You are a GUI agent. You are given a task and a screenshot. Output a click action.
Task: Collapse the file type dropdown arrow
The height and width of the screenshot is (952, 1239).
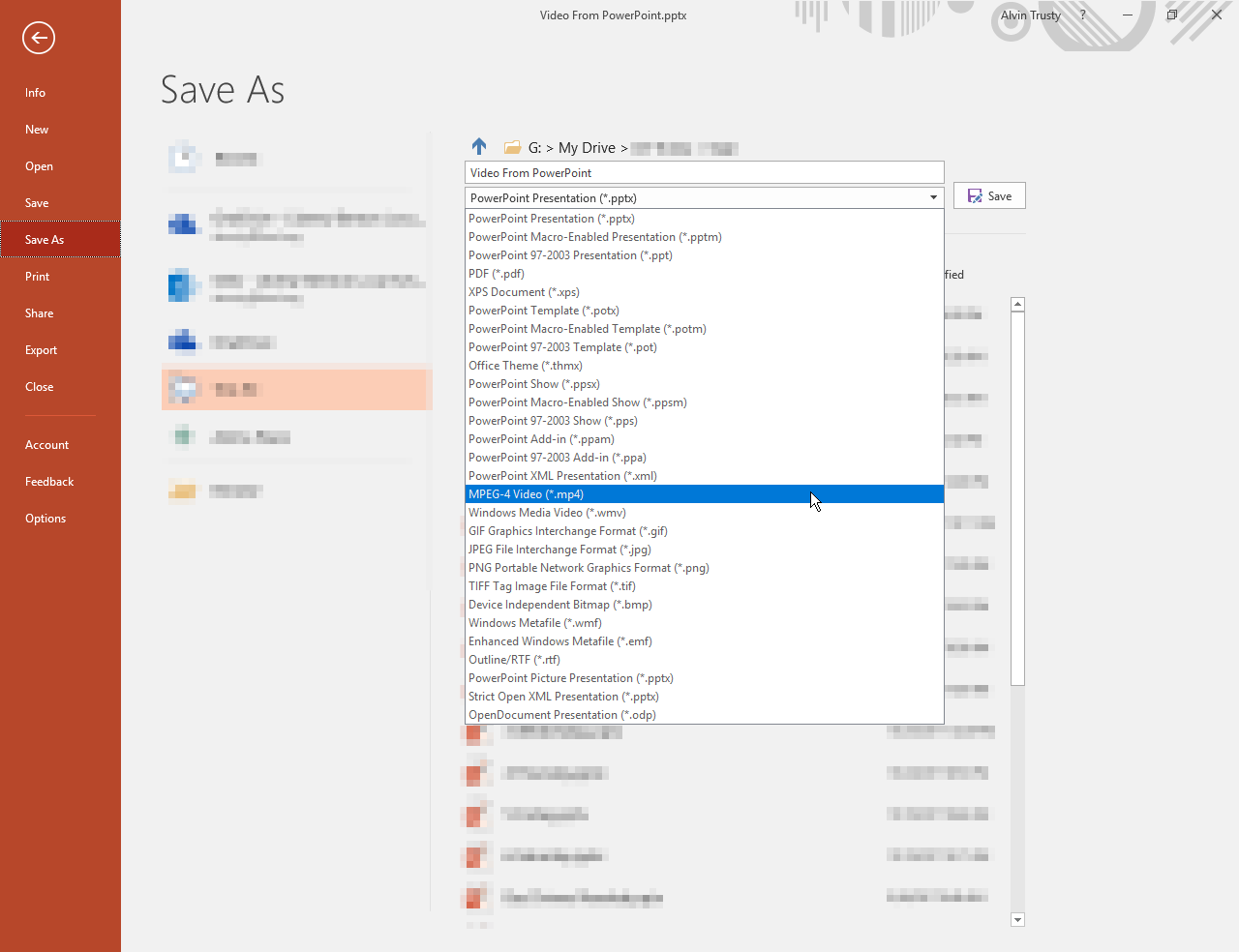coord(933,197)
